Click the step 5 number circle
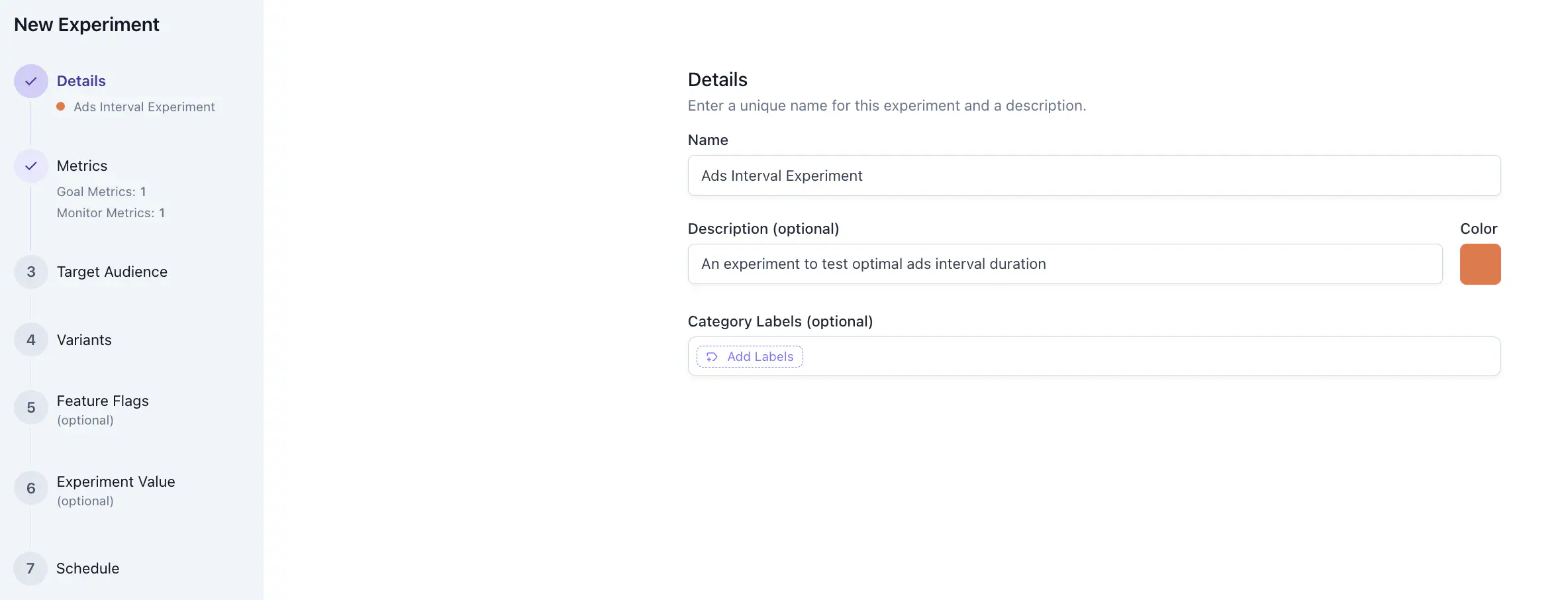 [30, 408]
